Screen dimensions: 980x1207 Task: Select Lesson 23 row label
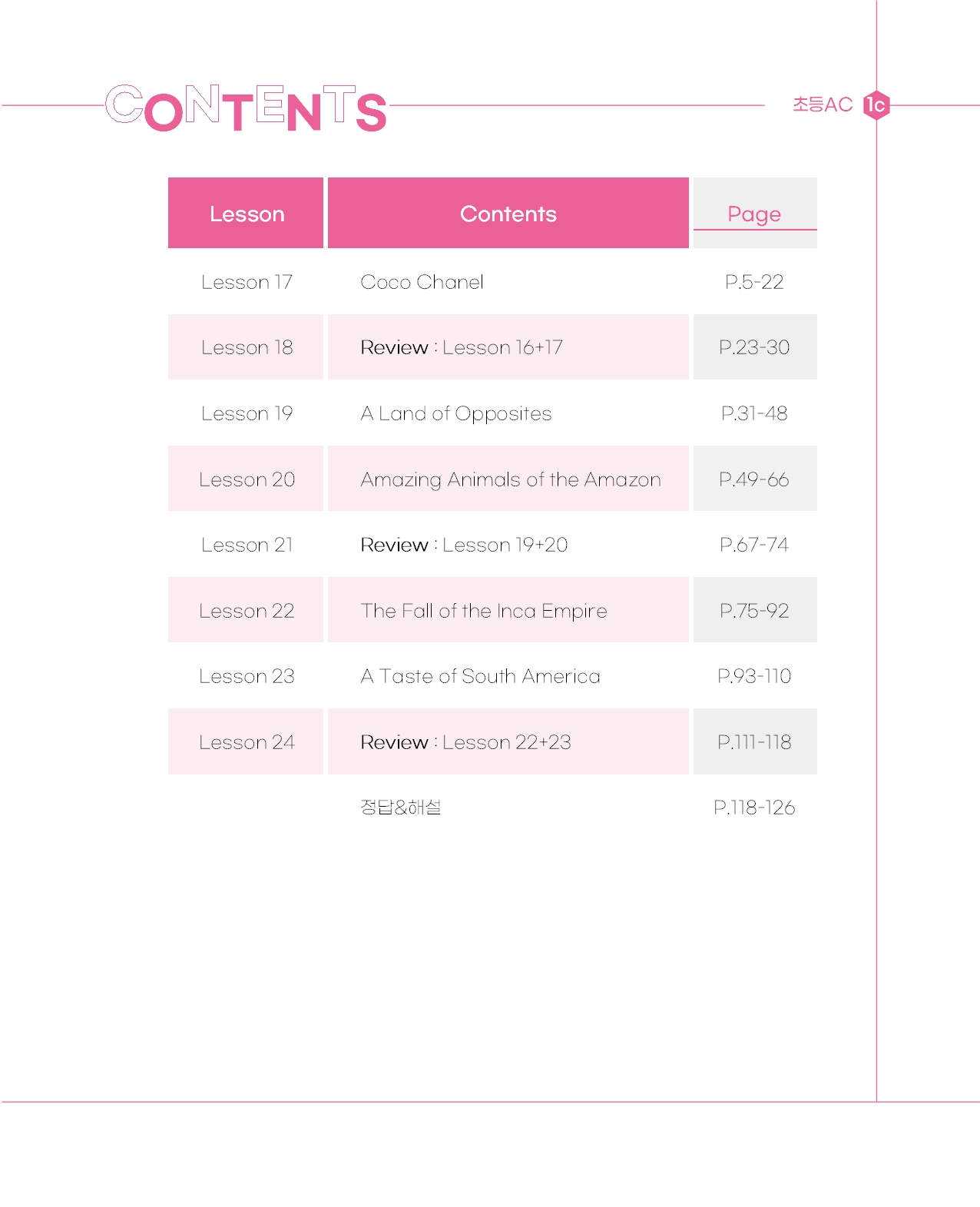247,676
